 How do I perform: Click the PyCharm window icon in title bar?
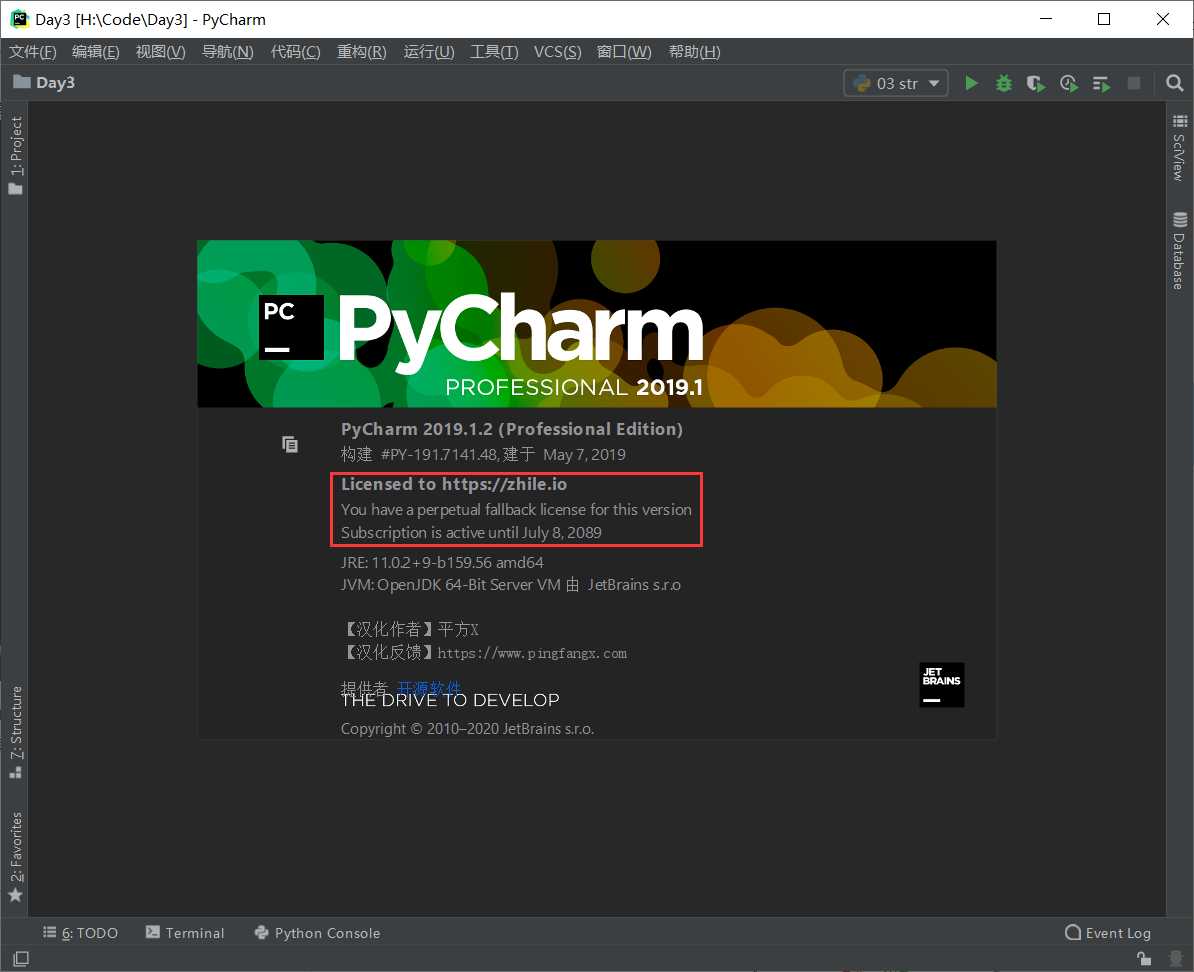pos(19,19)
